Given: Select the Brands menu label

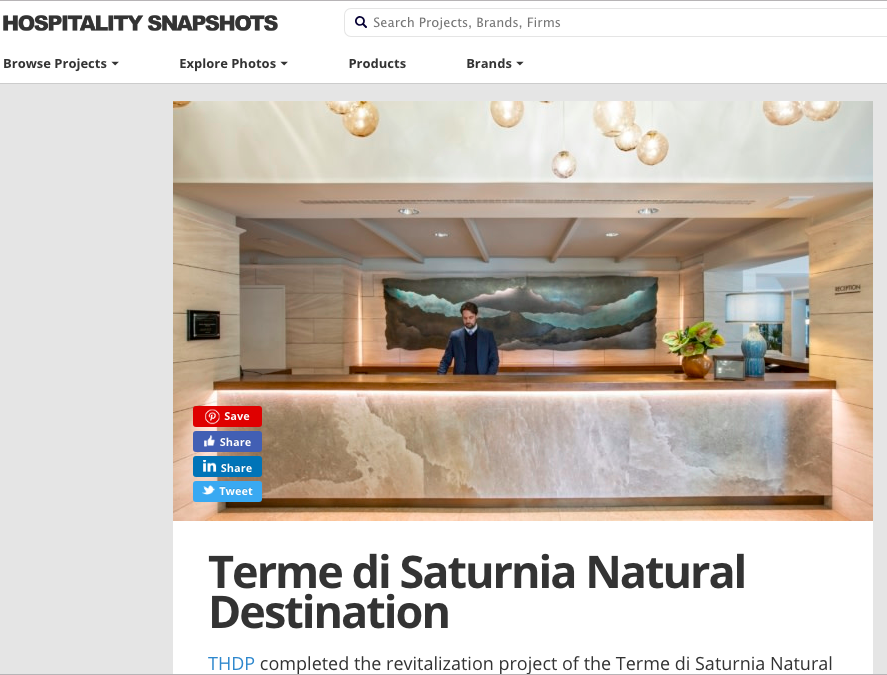Looking at the screenshot, I should point(489,63).
